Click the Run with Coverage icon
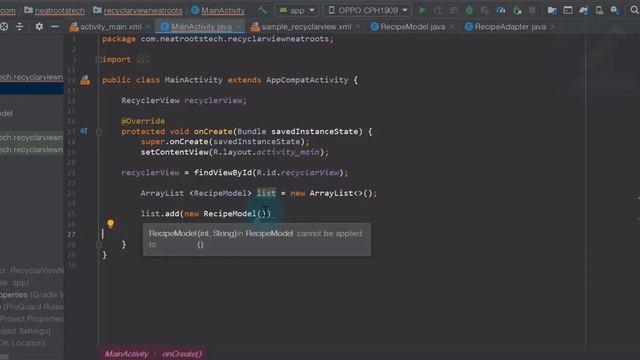The width and height of the screenshot is (640, 360). (x=485, y=10)
